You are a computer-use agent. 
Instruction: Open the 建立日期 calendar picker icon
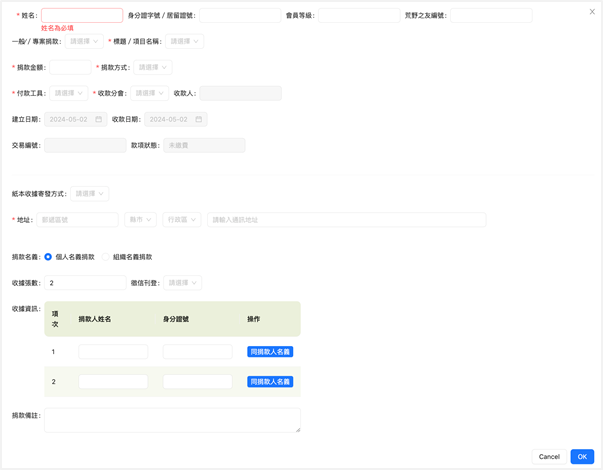(x=98, y=120)
